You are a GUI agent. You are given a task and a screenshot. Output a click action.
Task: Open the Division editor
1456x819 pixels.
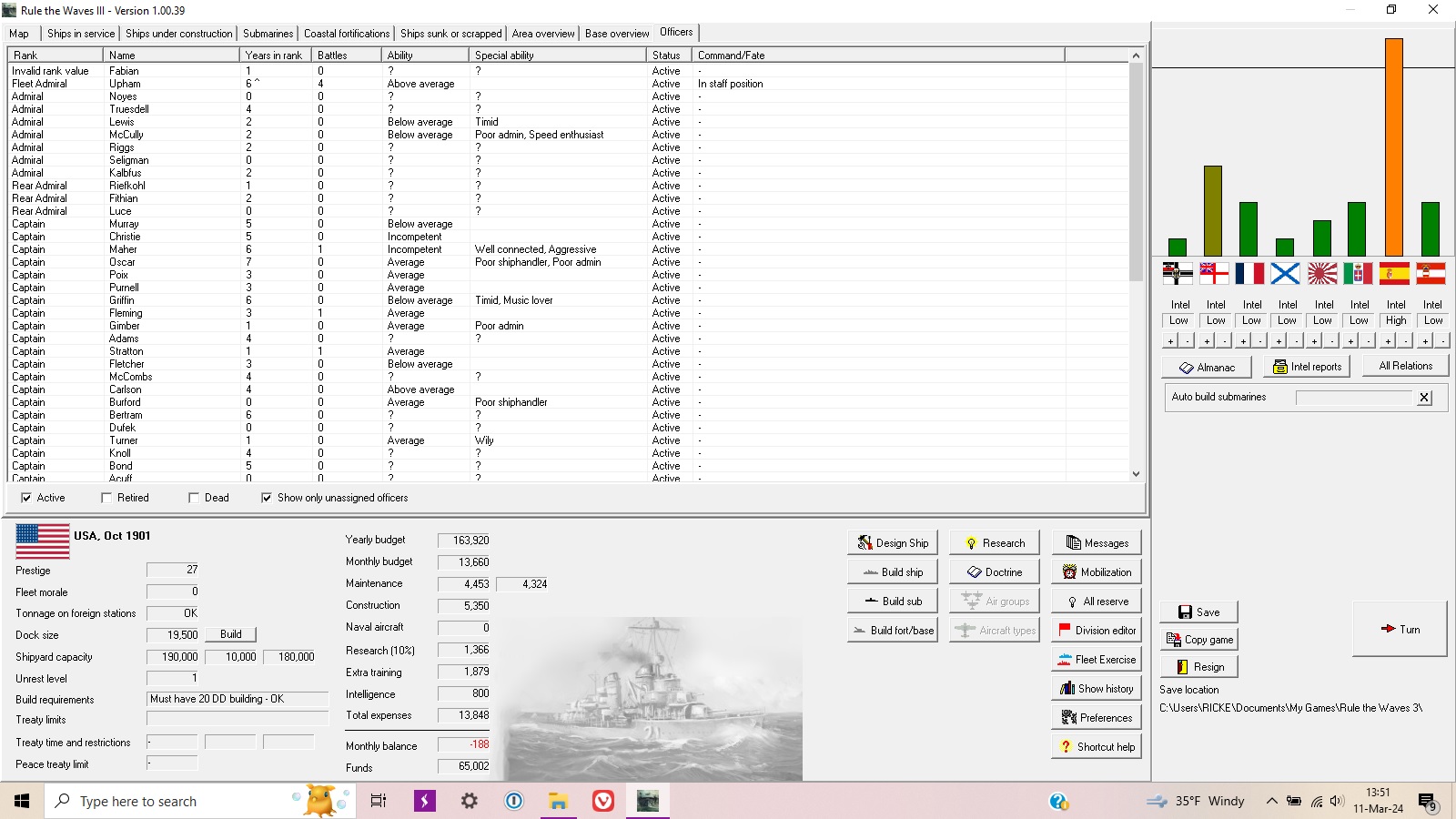[x=1097, y=631]
